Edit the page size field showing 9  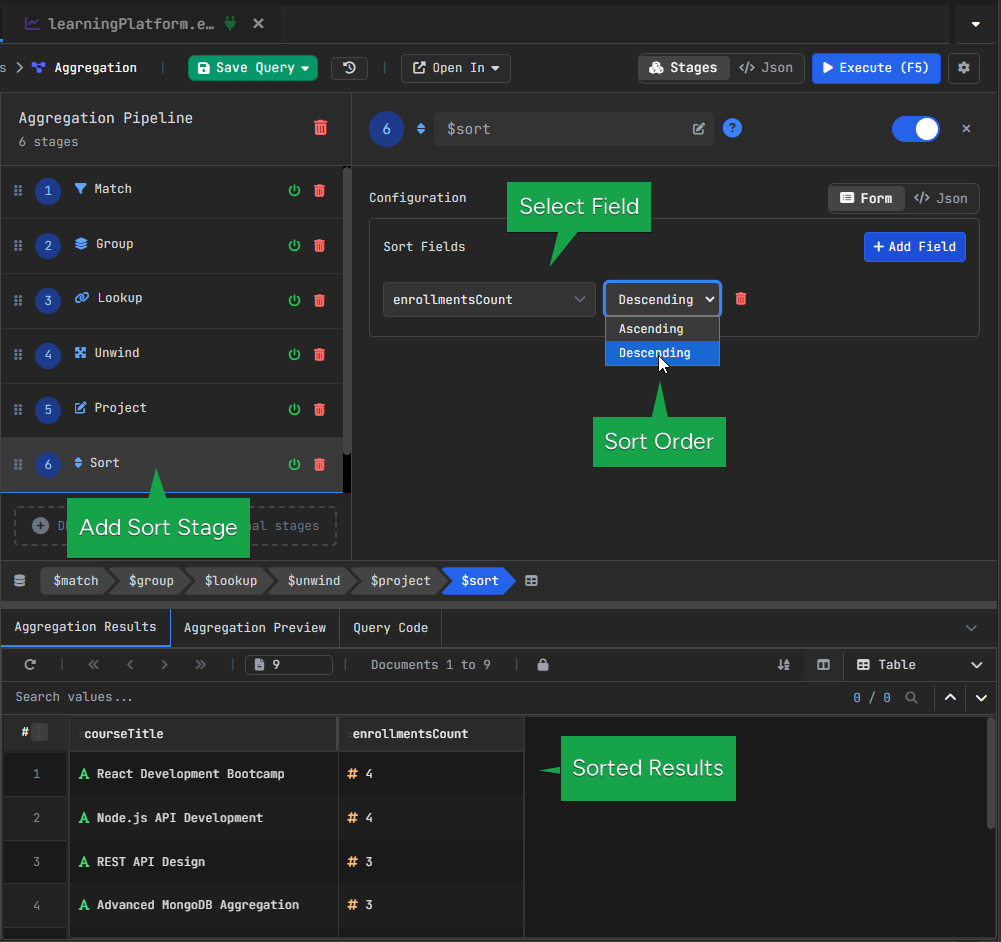point(289,664)
